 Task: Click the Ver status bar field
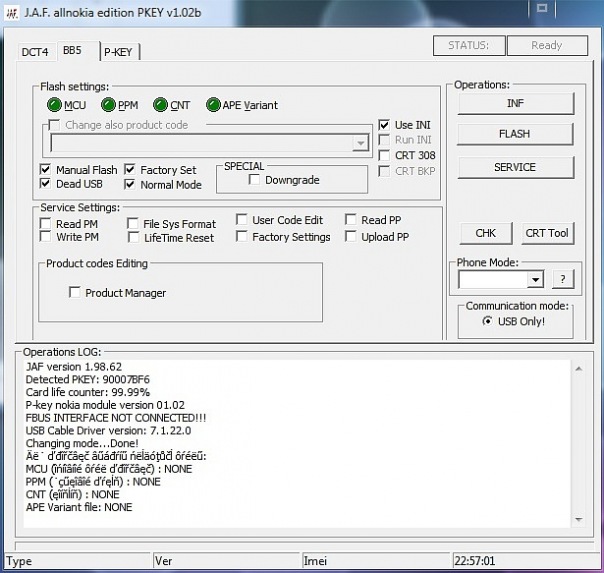tap(226, 561)
